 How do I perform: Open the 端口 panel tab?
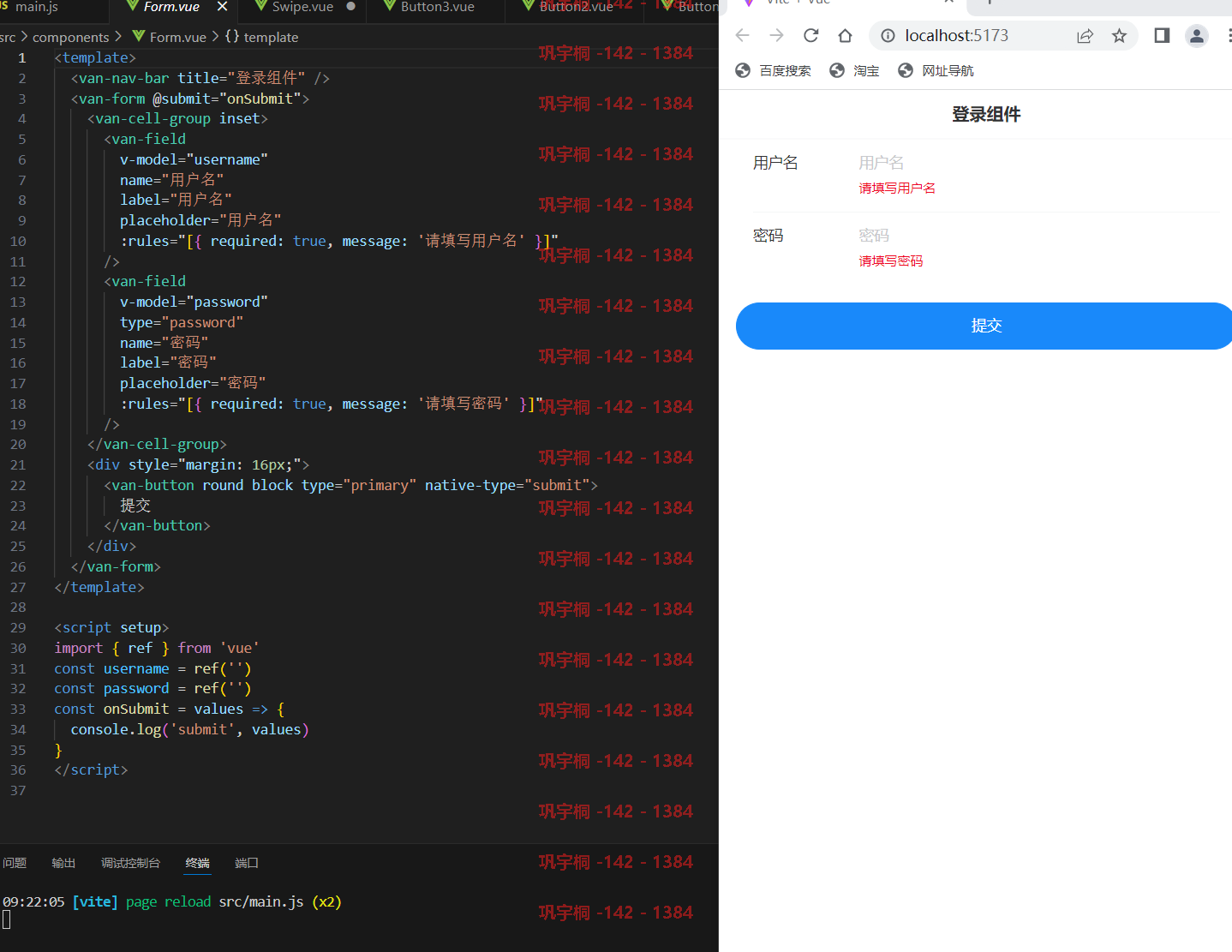coord(247,863)
